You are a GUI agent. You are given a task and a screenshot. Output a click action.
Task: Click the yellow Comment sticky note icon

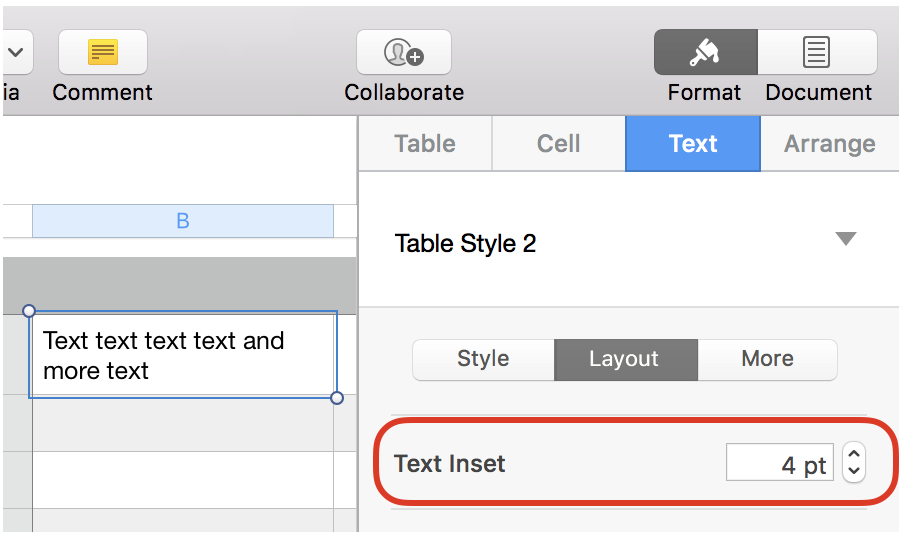(102, 52)
